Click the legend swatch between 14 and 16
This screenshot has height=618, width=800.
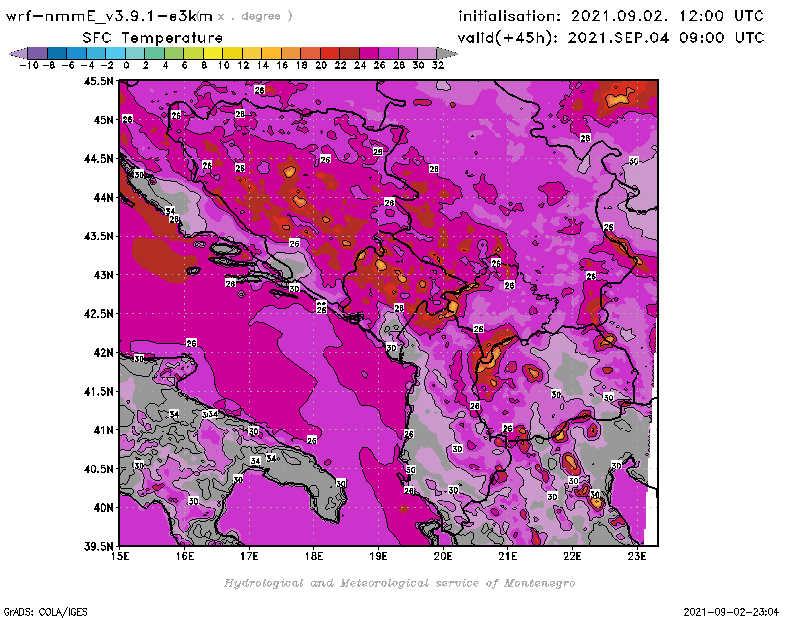click(x=271, y=53)
